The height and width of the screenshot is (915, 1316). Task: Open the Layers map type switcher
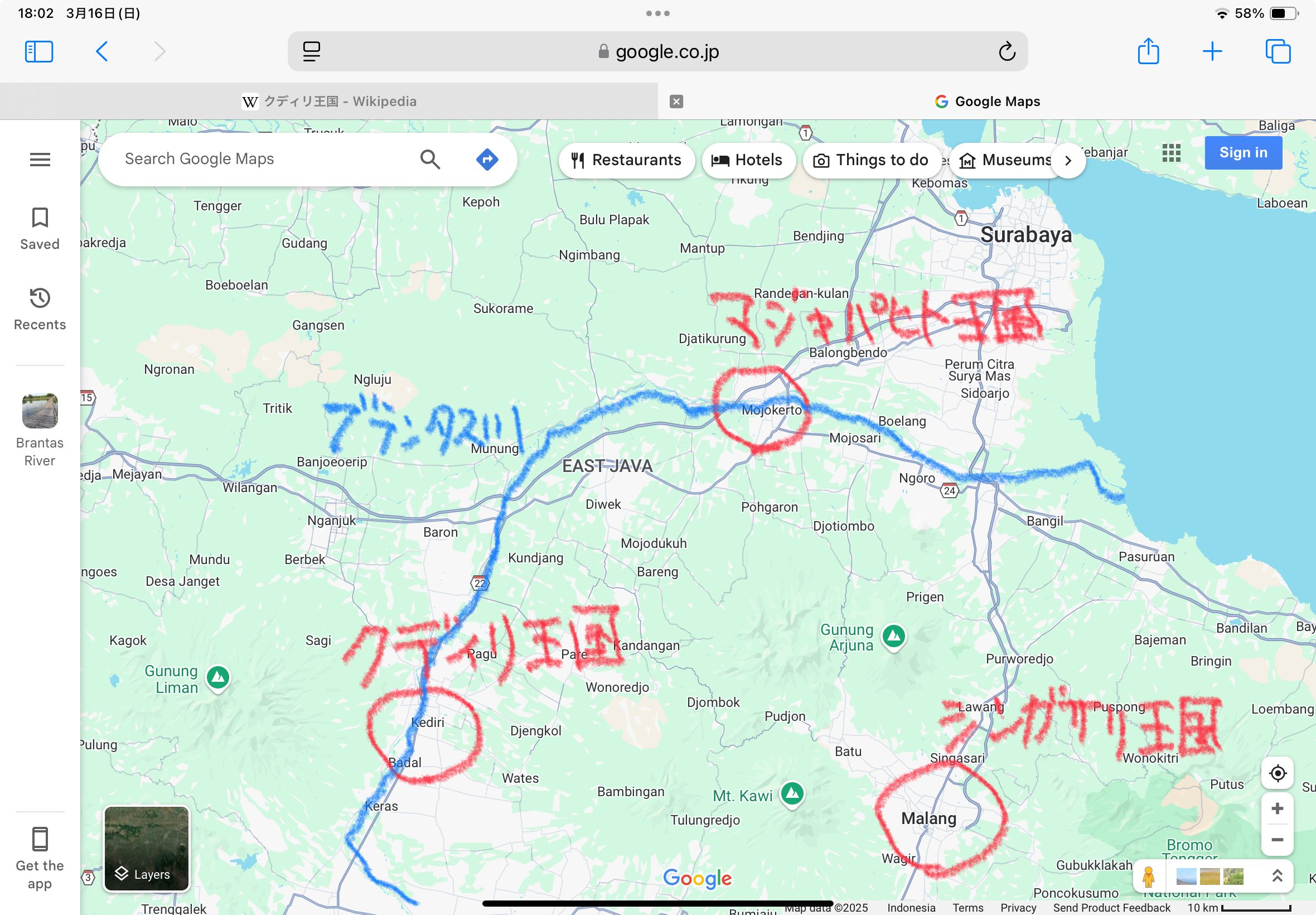147,848
